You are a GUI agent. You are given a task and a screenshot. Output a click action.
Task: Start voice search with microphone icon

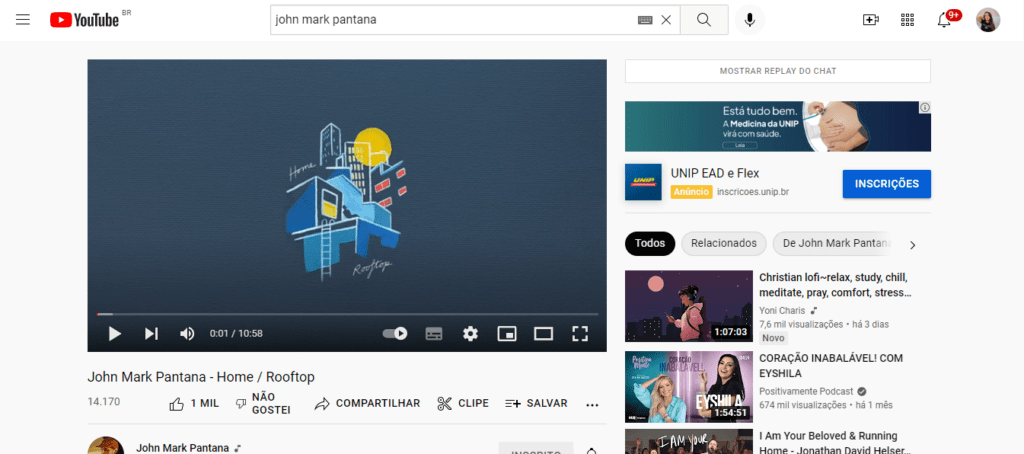748,20
